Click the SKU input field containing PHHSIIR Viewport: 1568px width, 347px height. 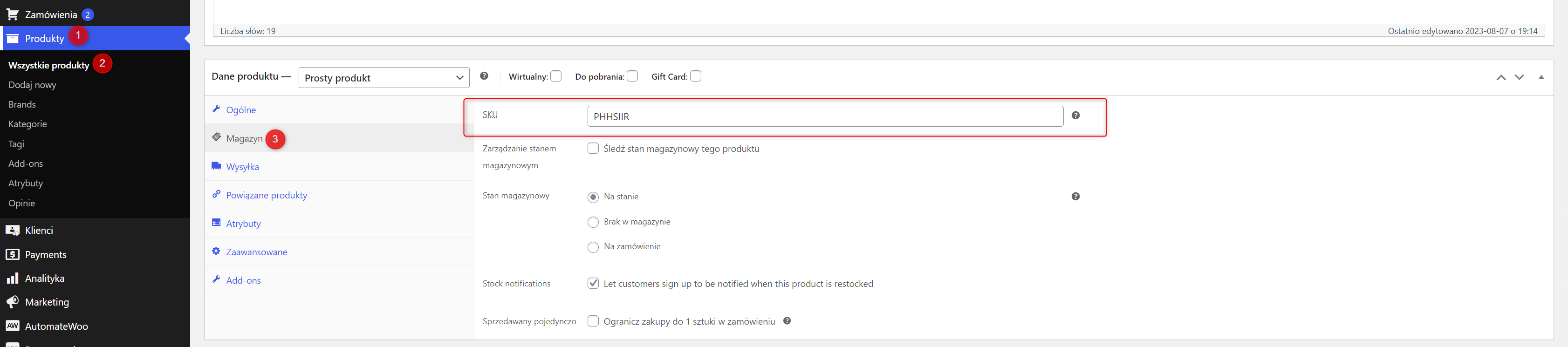pyautogui.click(x=825, y=116)
